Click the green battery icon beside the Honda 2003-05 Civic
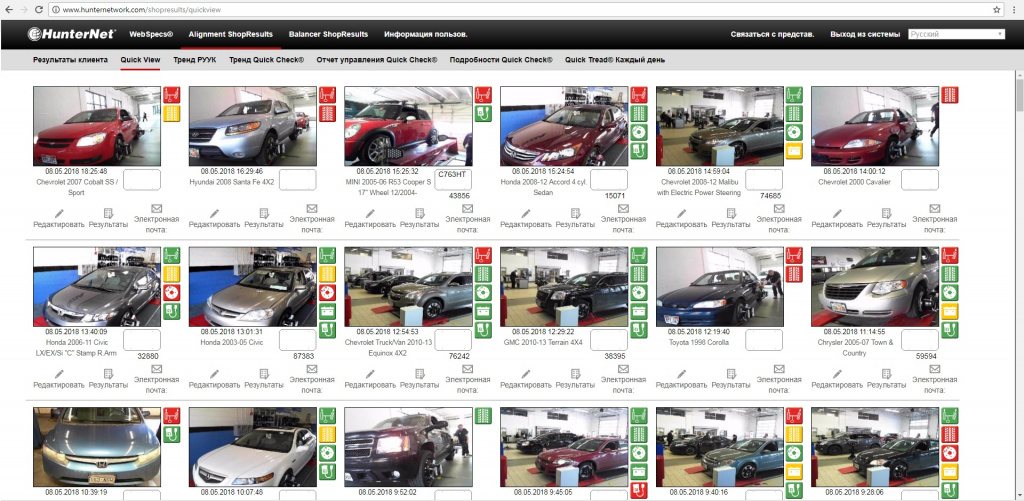The width and height of the screenshot is (1024, 501). [x=327, y=311]
